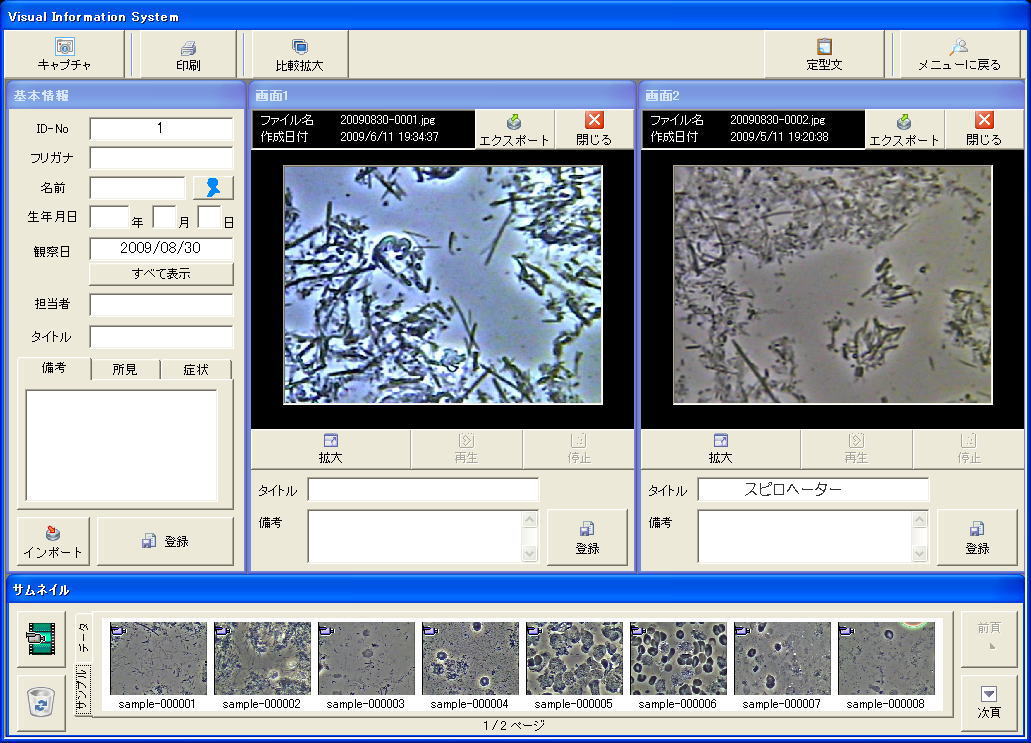Click the film video icon in thumbnail panel

(41, 637)
